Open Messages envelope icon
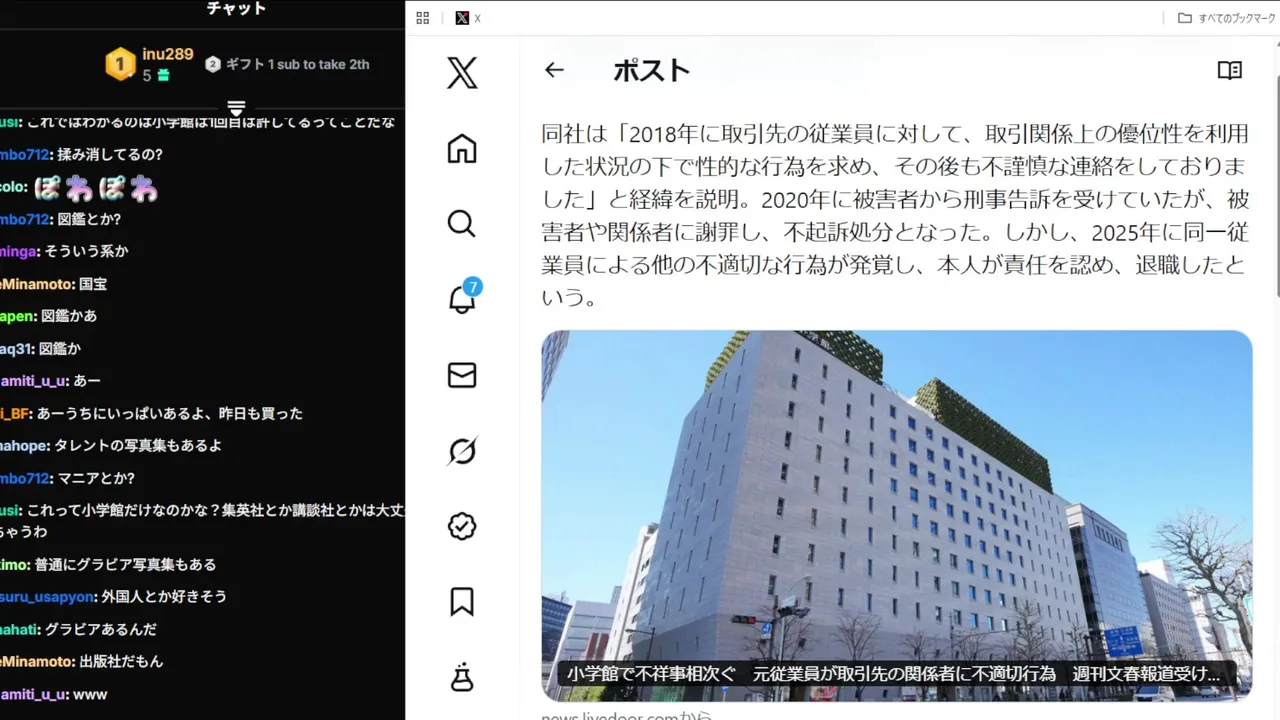Viewport: 1280px width, 720px height. click(x=462, y=375)
